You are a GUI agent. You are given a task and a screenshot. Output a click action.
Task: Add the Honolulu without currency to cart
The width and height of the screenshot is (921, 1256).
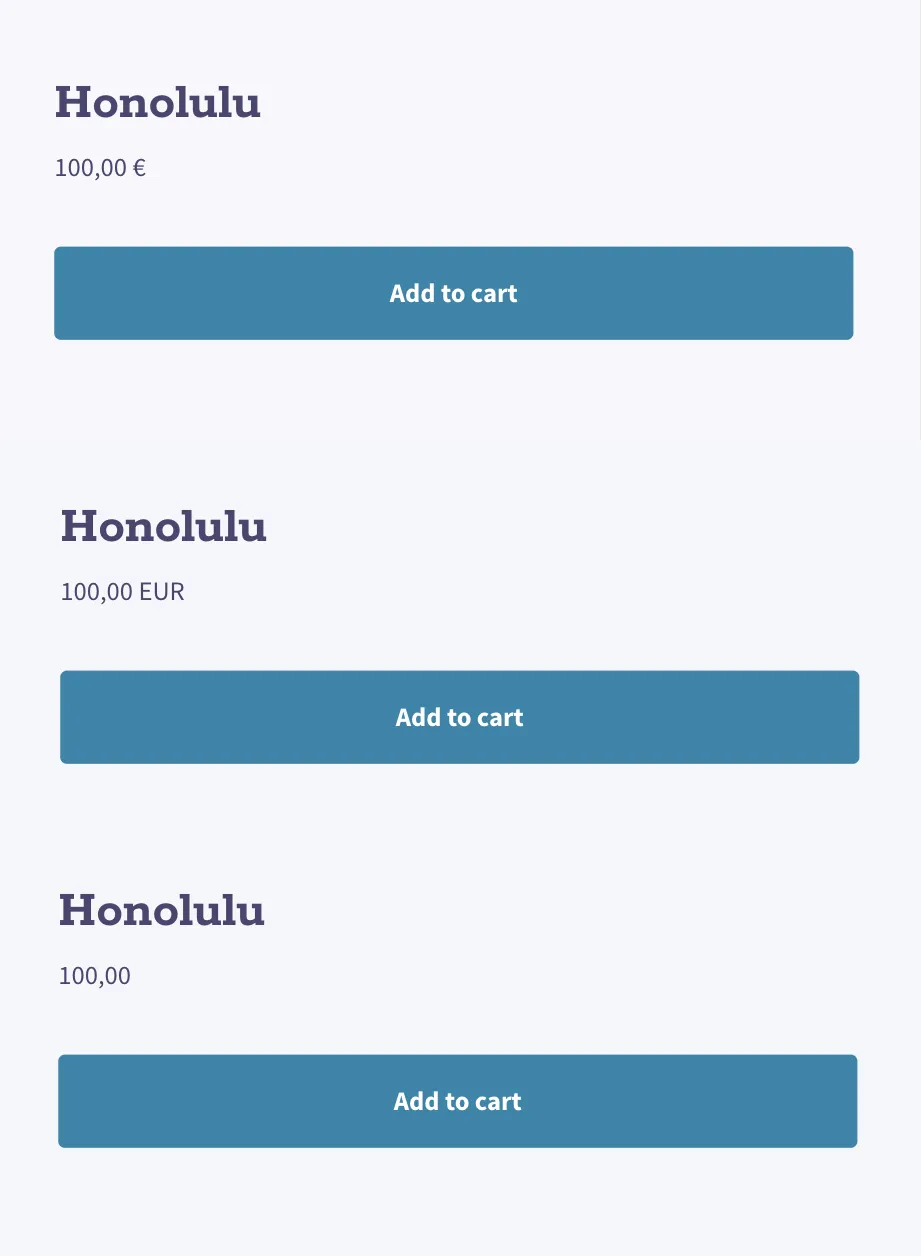(x=457, y=1101)
